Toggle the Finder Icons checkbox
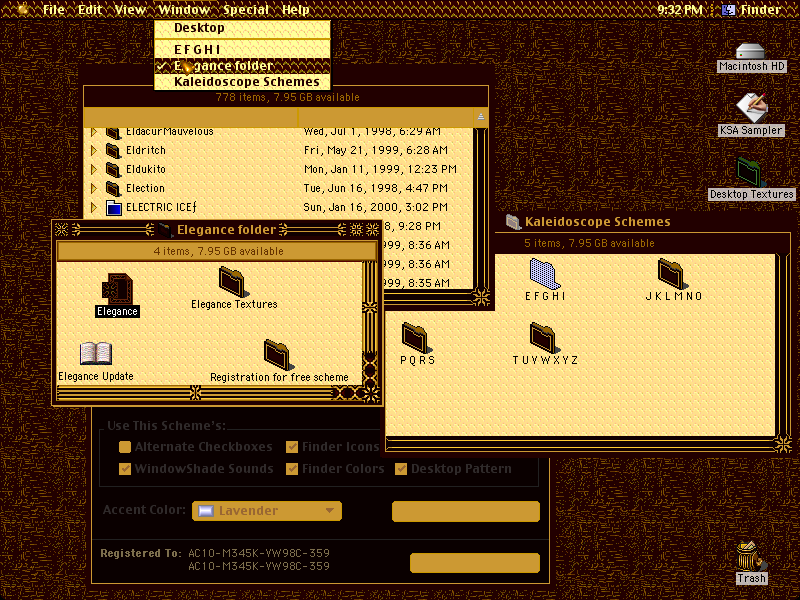This screenshot has height=600, width=800. click(292, 447)
